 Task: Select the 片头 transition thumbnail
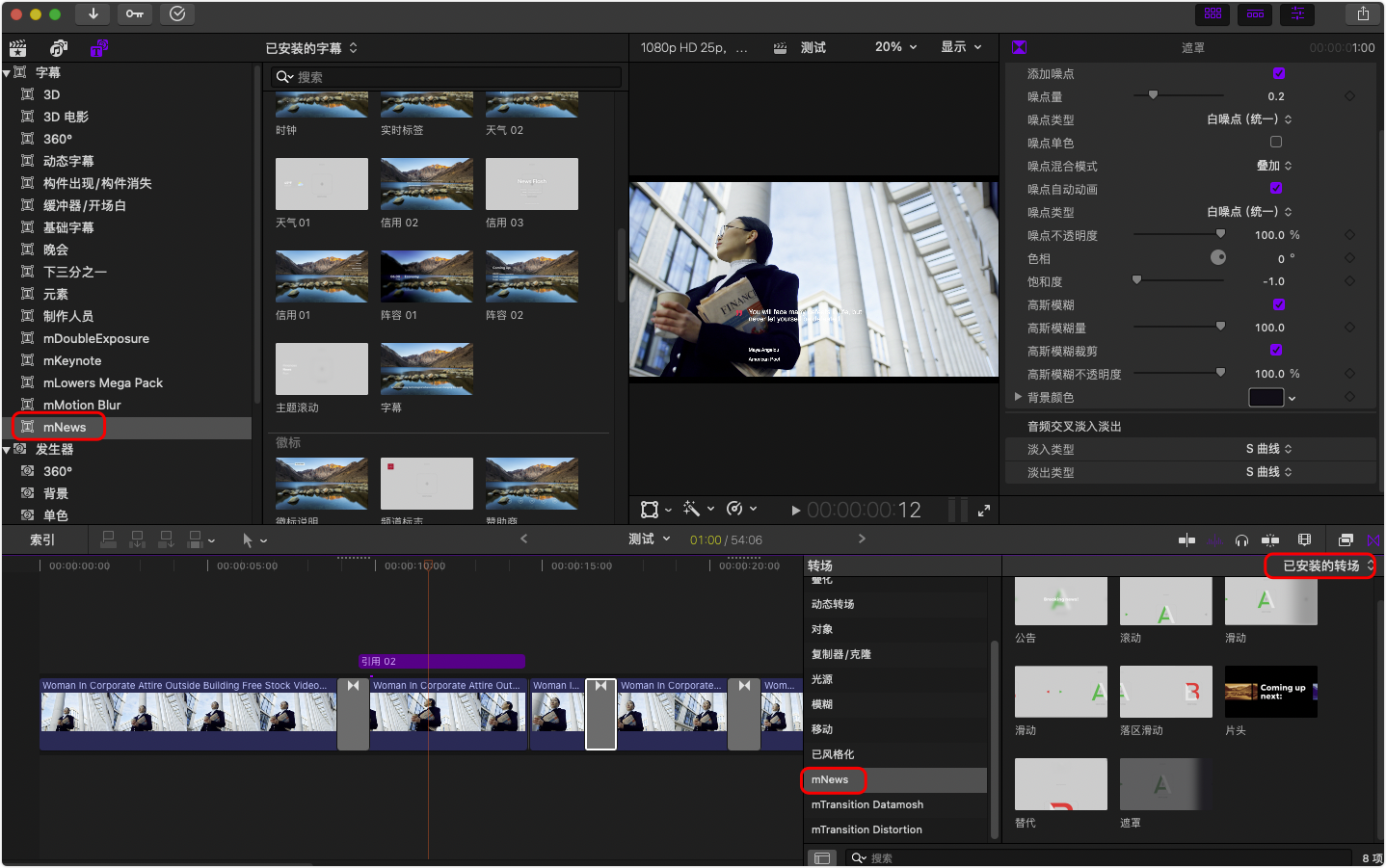click(x=1271, y=692)
